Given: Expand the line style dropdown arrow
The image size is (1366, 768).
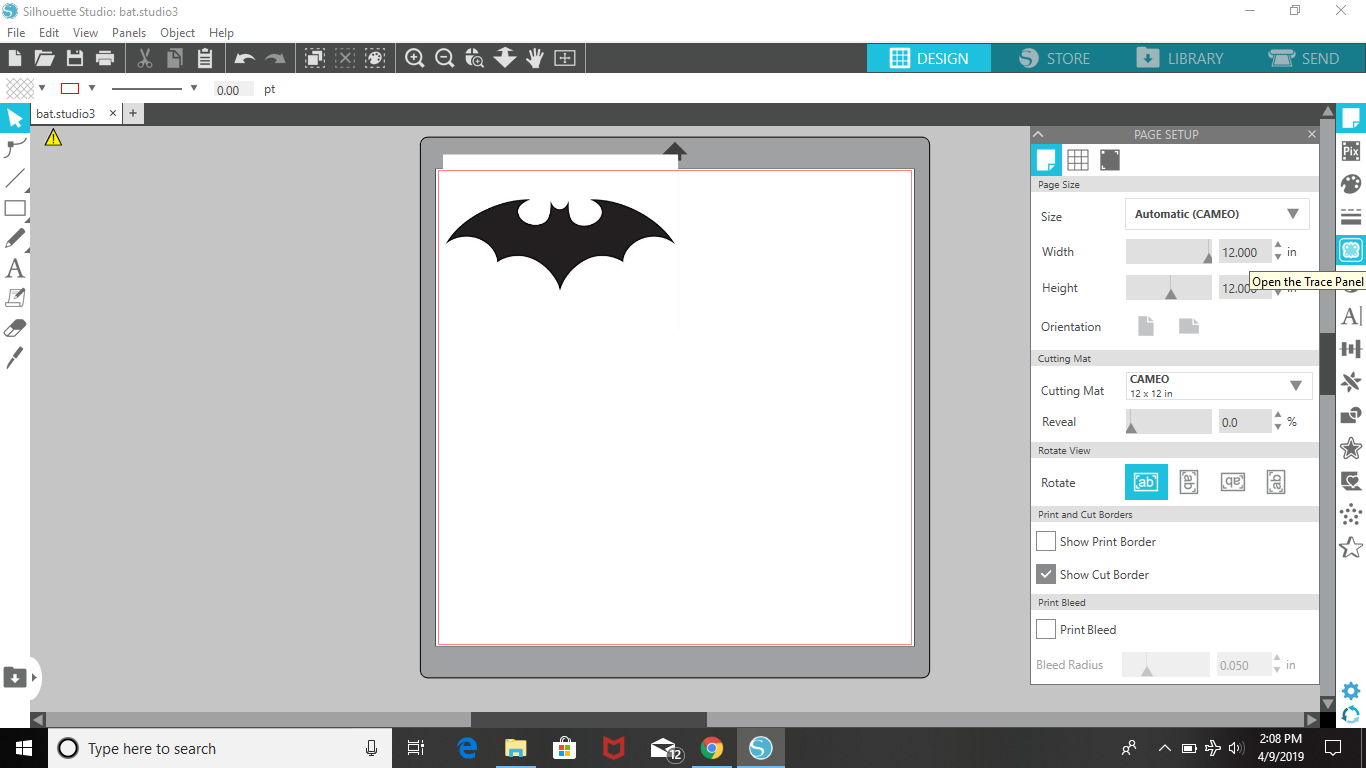Looking at the screenshot, I should click(194, 88).
